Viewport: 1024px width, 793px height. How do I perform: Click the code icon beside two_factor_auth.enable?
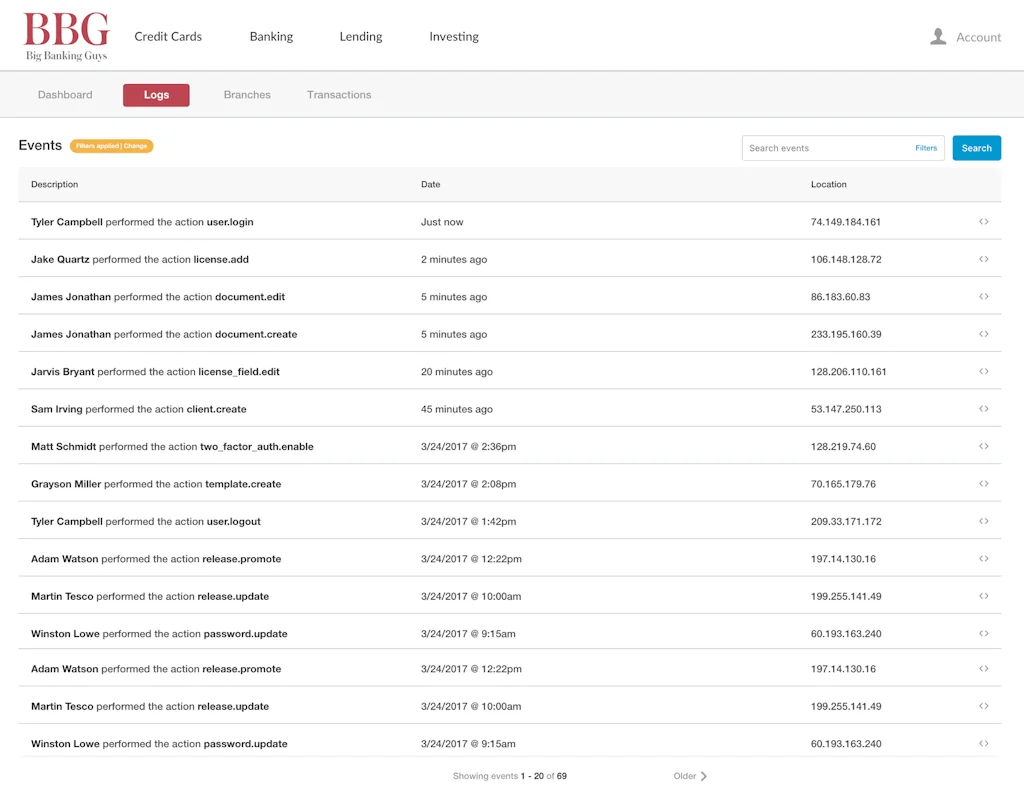984,446
